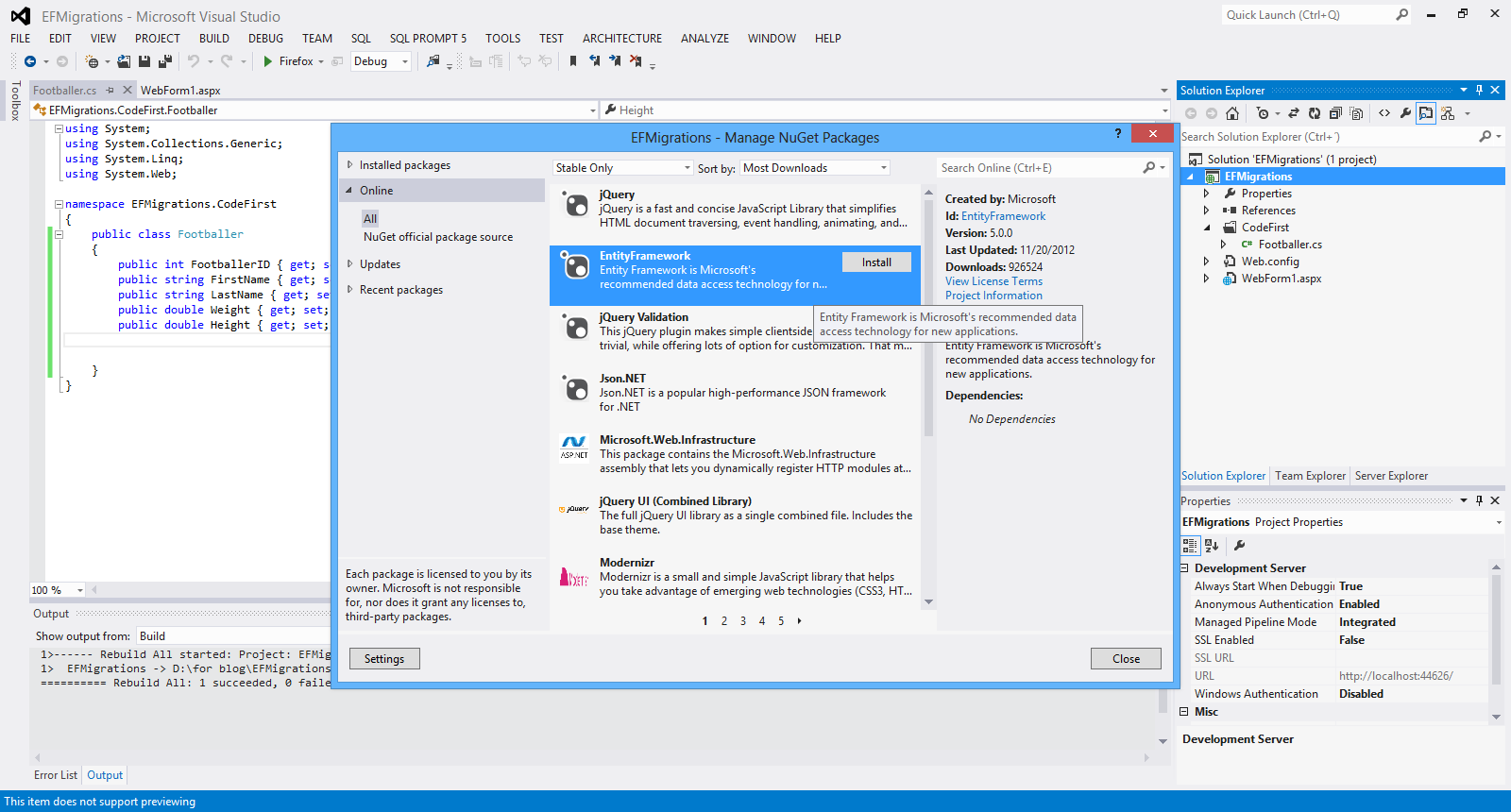Click the vertical scrollbar in Properties grid
Viewport: 1511px width, 812px height.
click(x=1496, y=628)
